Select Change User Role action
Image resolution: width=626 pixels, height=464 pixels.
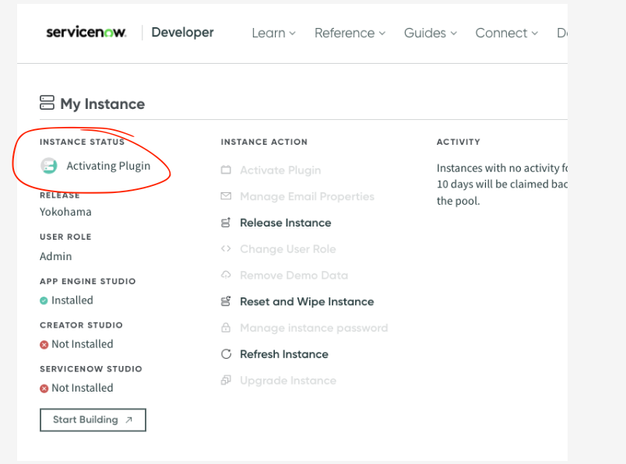click(x=288, y=249)
